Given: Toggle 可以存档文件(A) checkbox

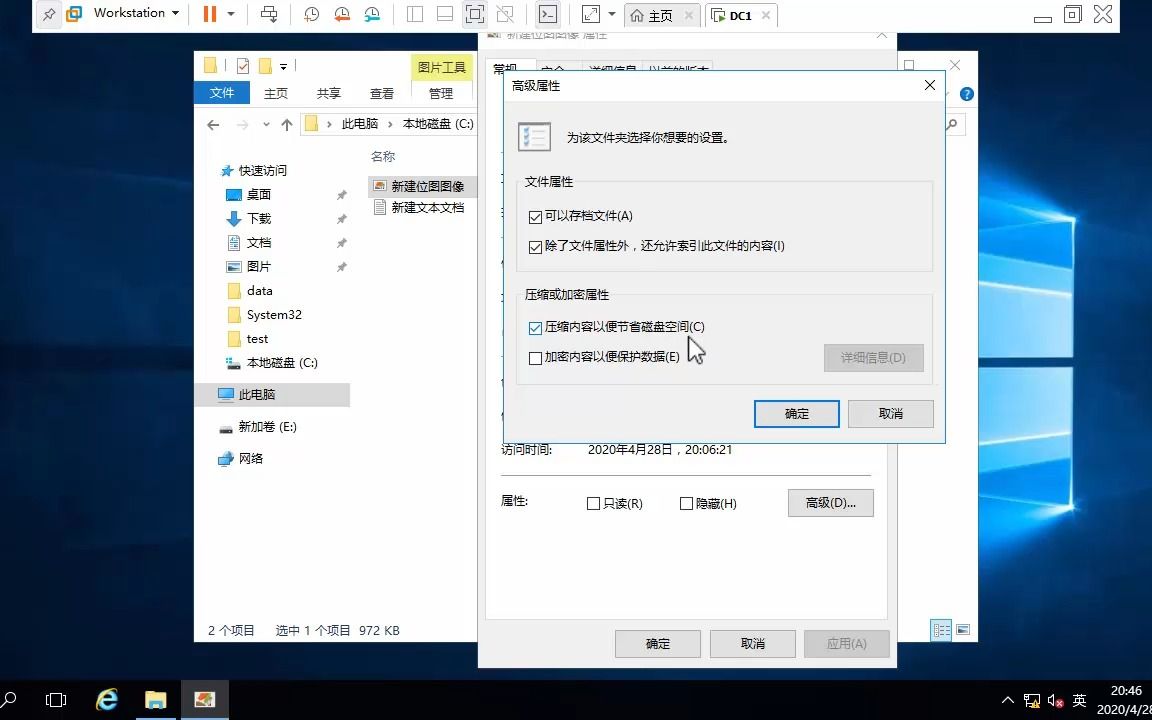Looking at the screenshot, I should tap(536, 217).
